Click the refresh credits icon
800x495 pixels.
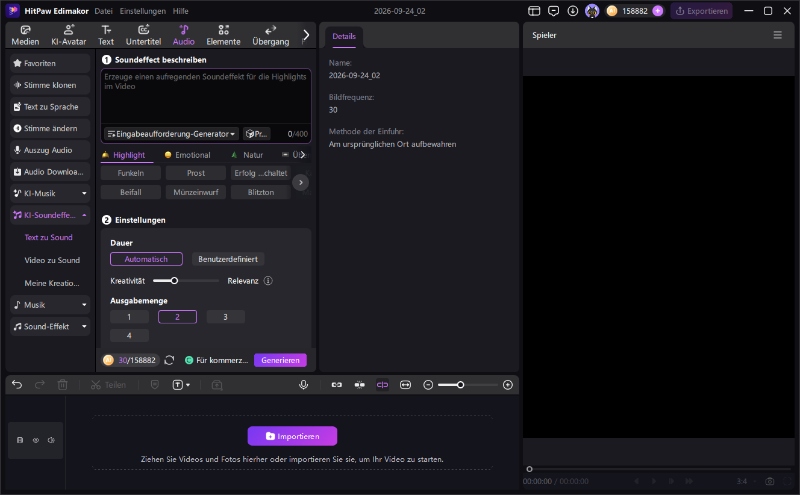click(169, 360)
